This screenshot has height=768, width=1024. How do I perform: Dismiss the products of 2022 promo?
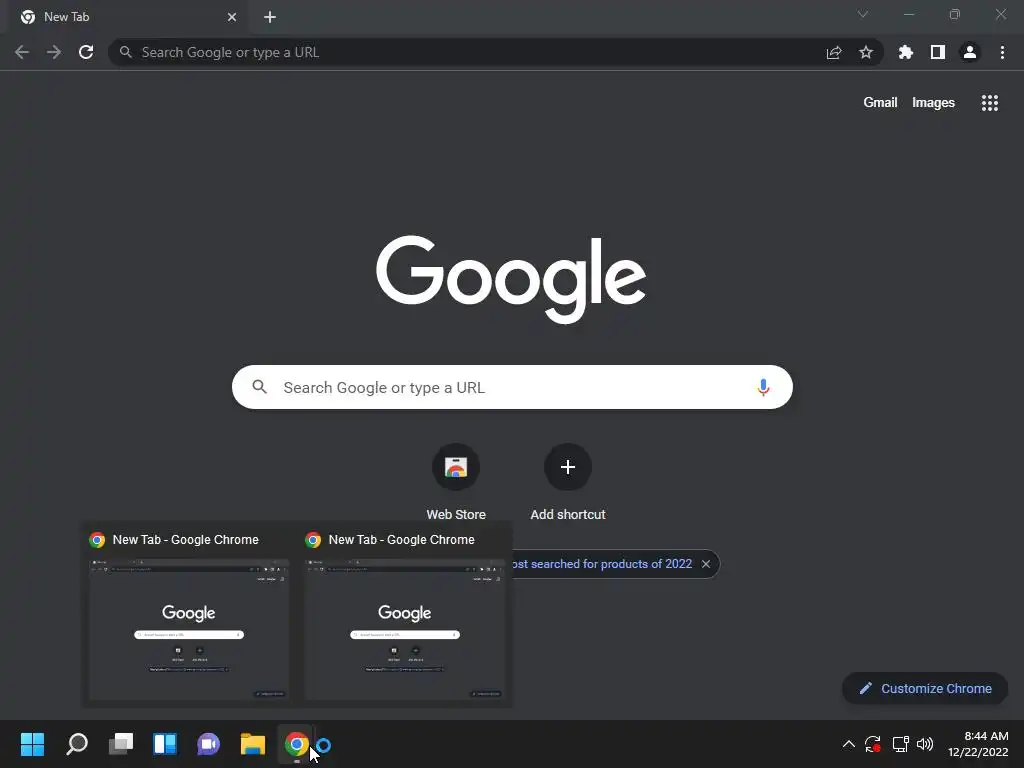tap(706, 564)
